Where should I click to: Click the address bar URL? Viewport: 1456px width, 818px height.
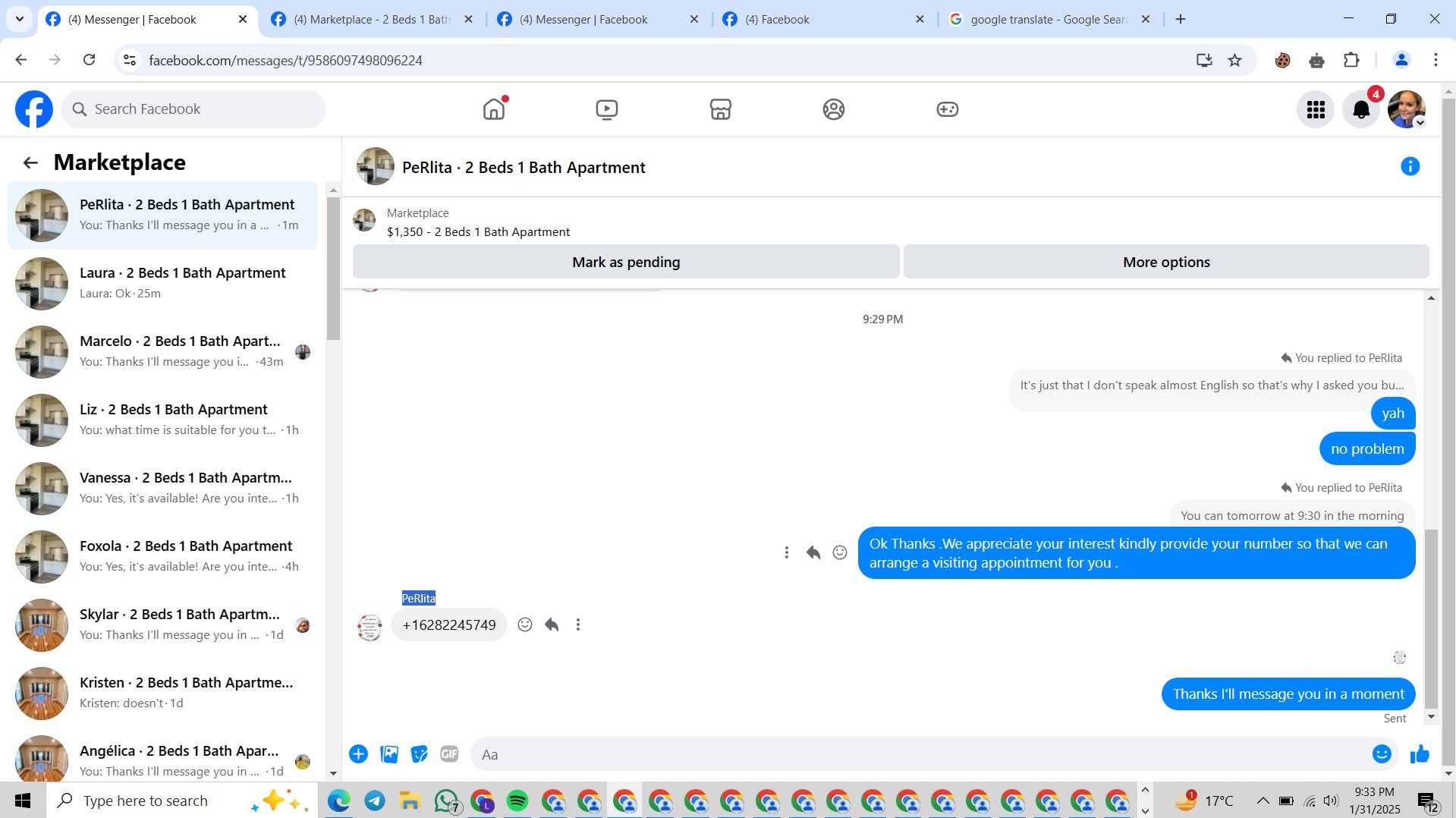click(x=285, y=60)
